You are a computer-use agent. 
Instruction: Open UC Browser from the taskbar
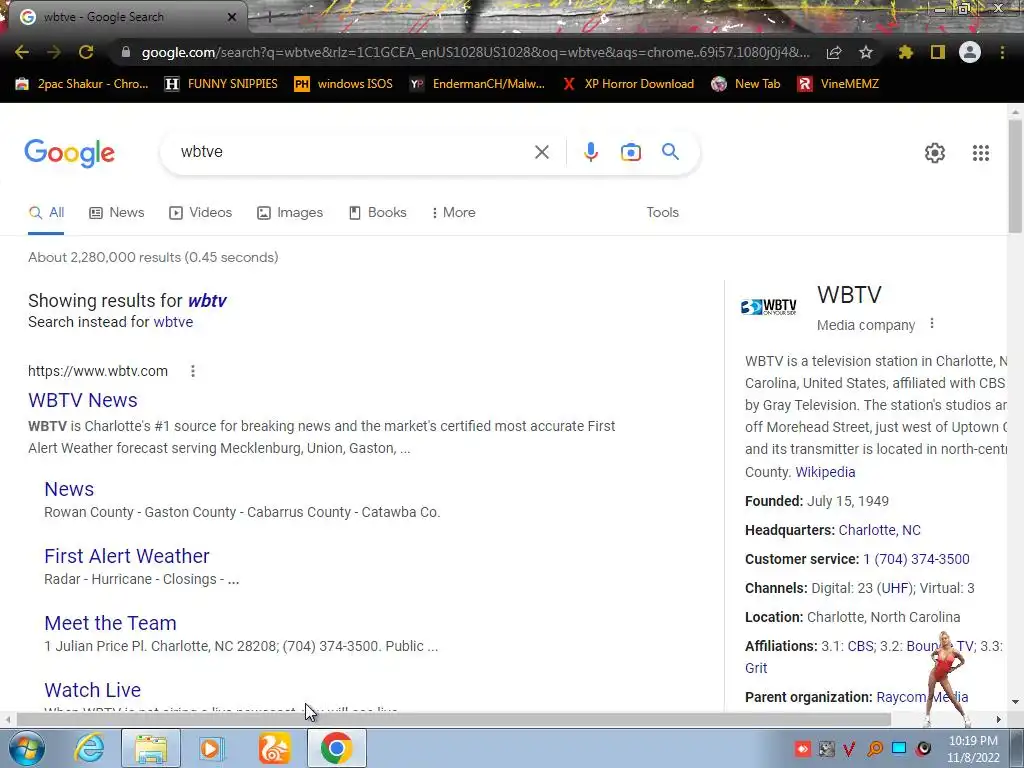[274, 748]
